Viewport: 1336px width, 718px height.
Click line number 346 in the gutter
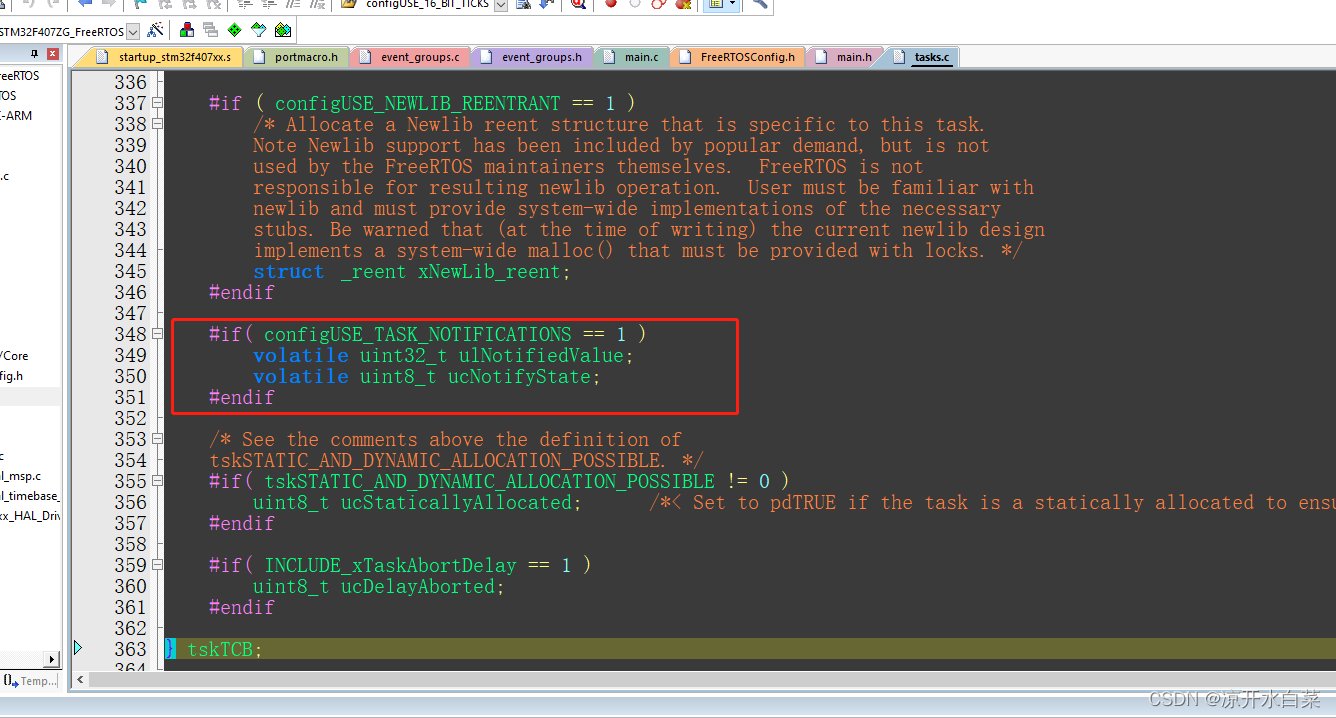click(x=130, y=293)
